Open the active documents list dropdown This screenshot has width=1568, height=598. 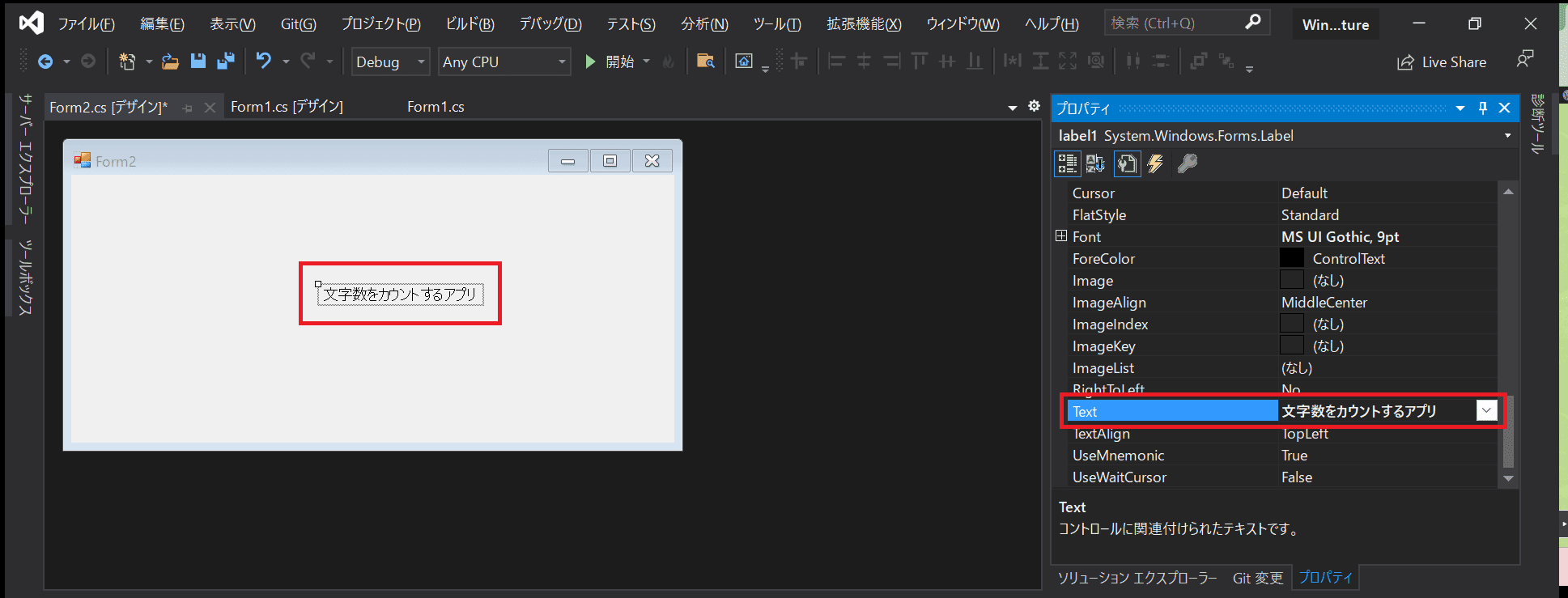[x=1013, y=108]
